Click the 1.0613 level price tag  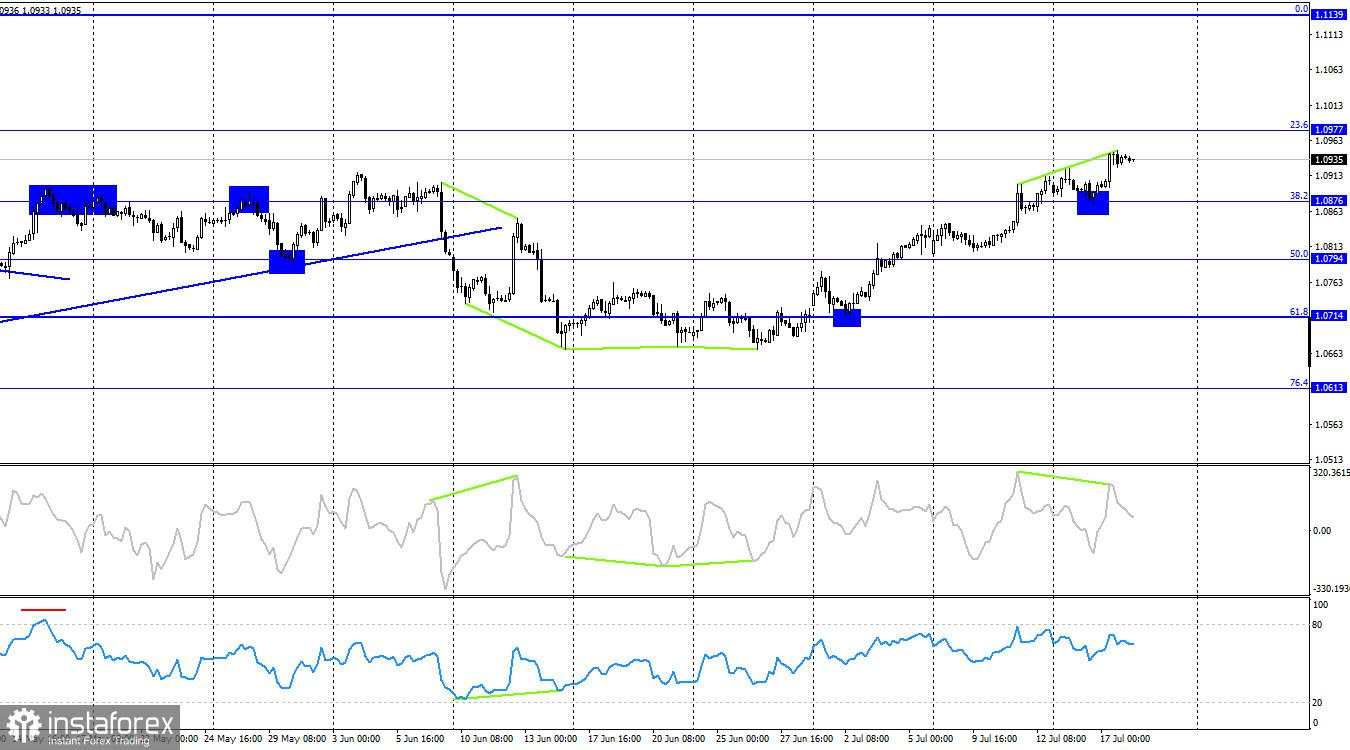1329,388
